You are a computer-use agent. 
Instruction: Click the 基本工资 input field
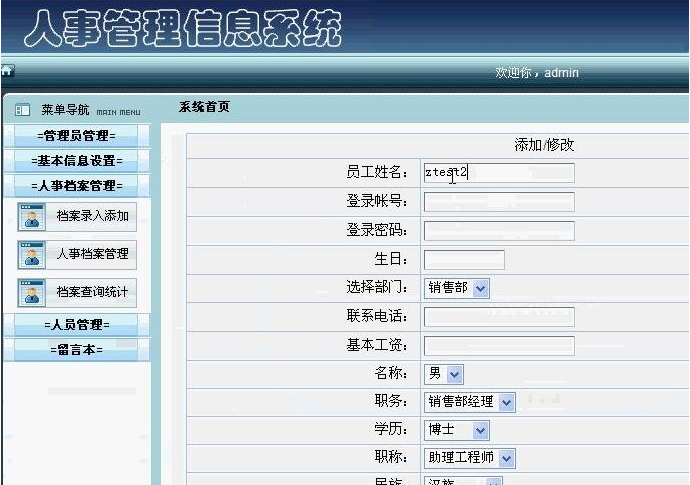[499, 346]
